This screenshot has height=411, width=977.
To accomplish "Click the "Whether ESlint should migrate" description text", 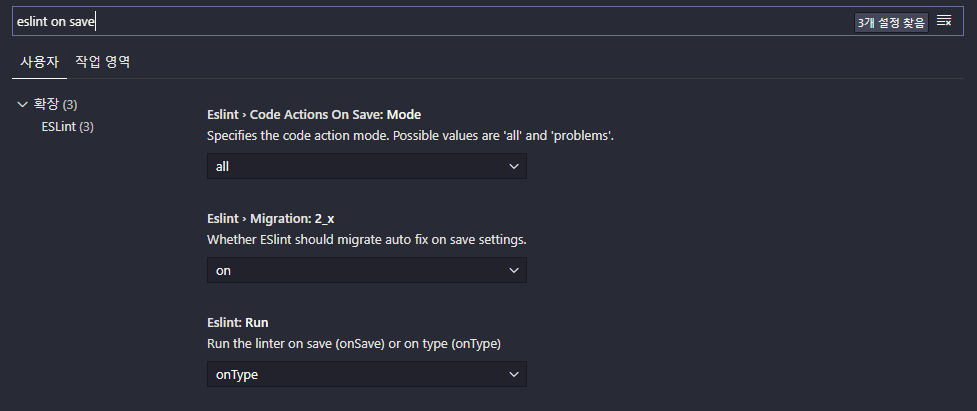I will [x=366, y=240].
